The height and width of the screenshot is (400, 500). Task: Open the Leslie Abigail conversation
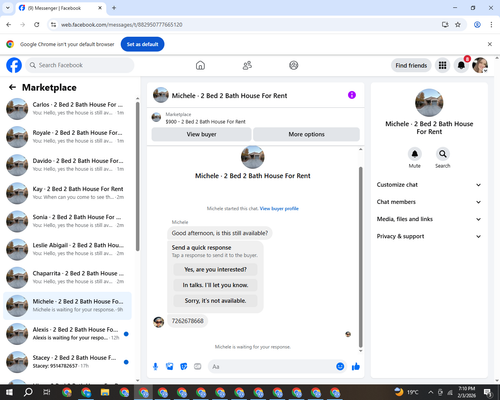coord(67,249)
